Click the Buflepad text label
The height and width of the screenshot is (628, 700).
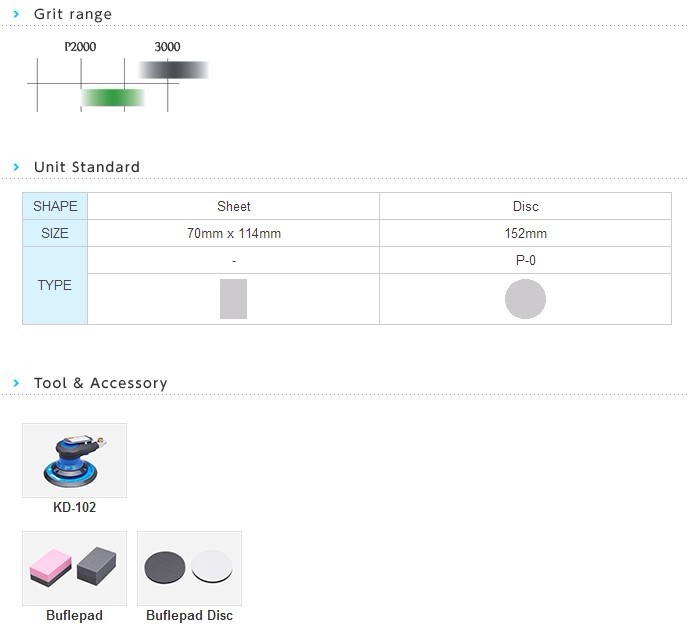74,615
